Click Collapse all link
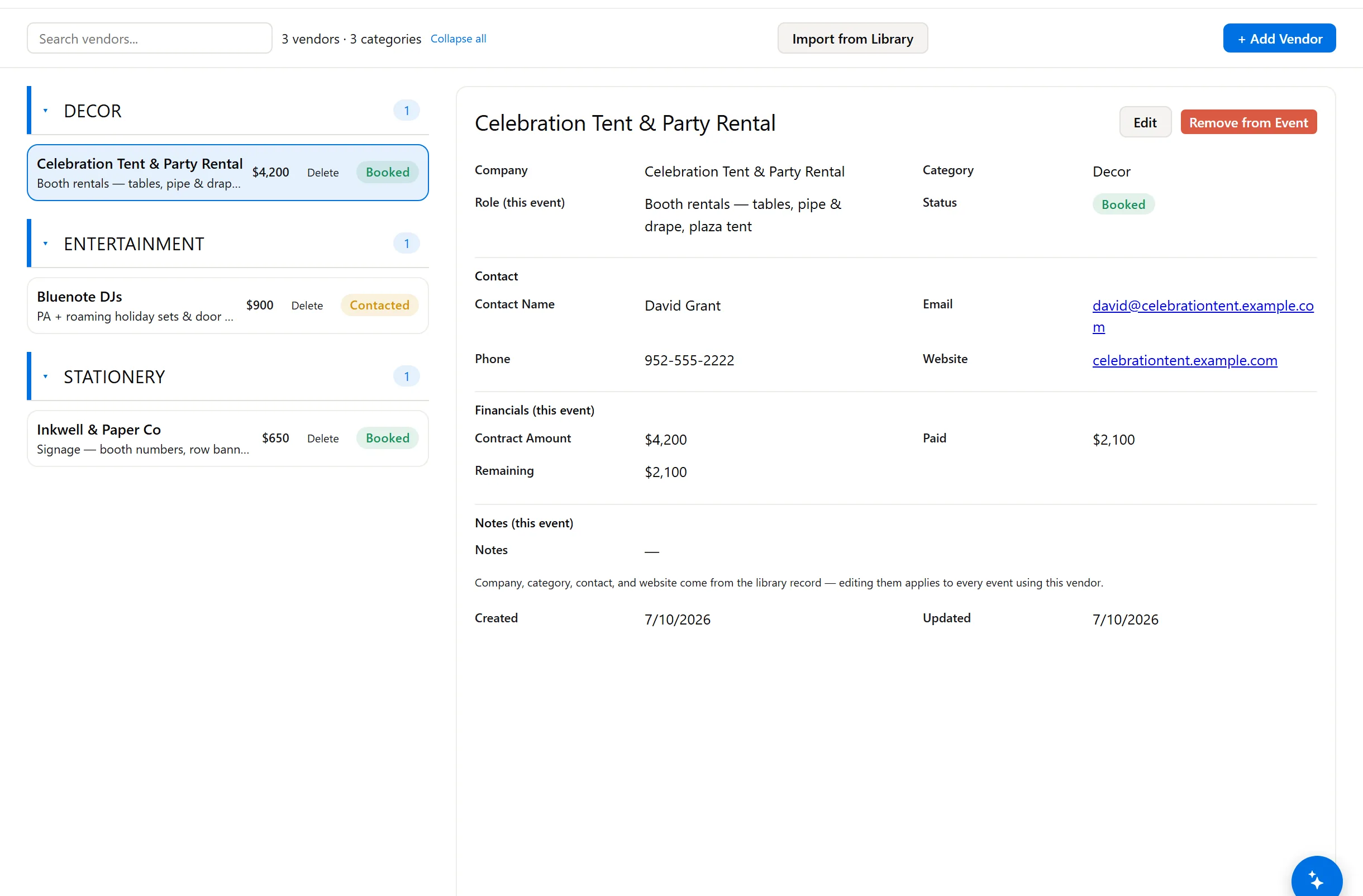 point(458,39)
